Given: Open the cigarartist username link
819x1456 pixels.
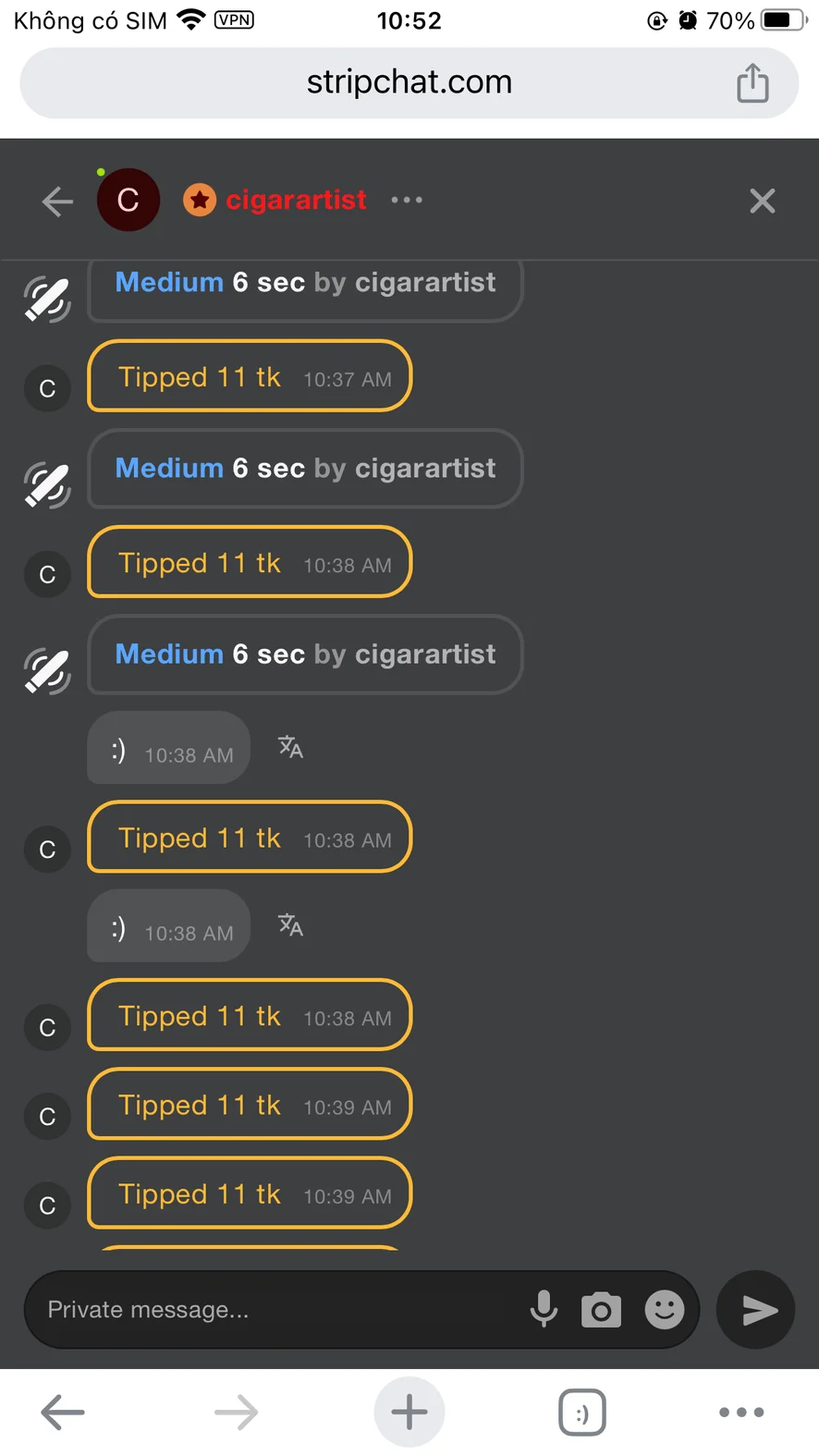Looking at the screenshot, I should tap(296, 200).
